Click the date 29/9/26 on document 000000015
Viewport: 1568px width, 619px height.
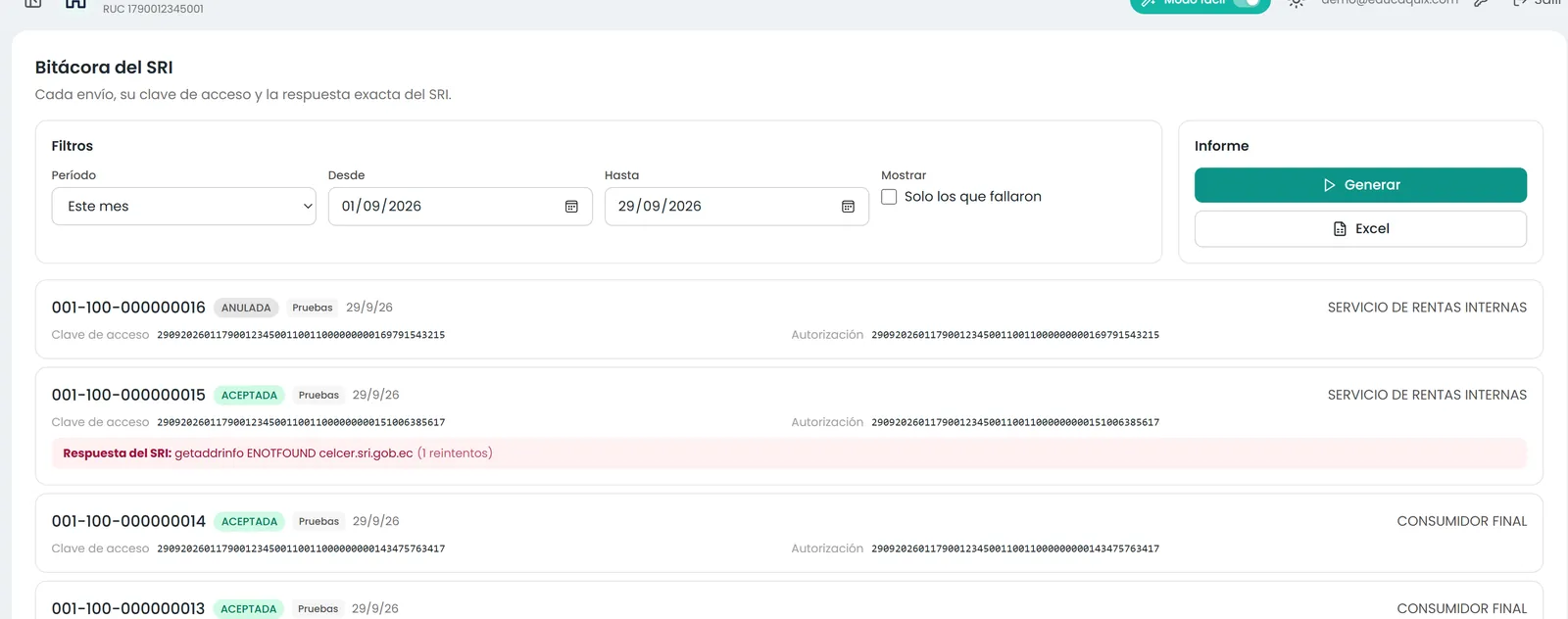coord(376,395)
